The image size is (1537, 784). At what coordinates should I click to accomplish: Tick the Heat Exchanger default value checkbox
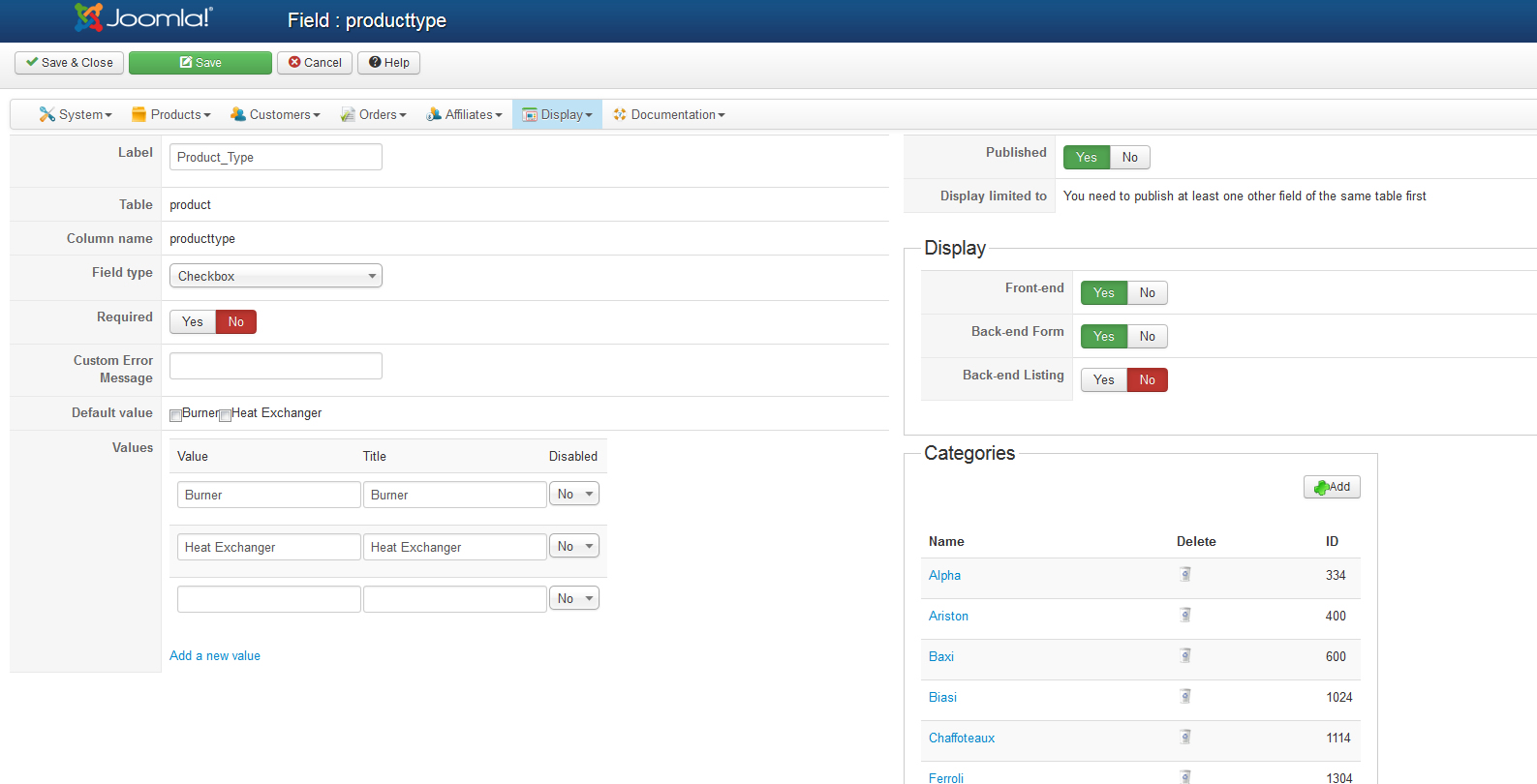pos(225,415)
